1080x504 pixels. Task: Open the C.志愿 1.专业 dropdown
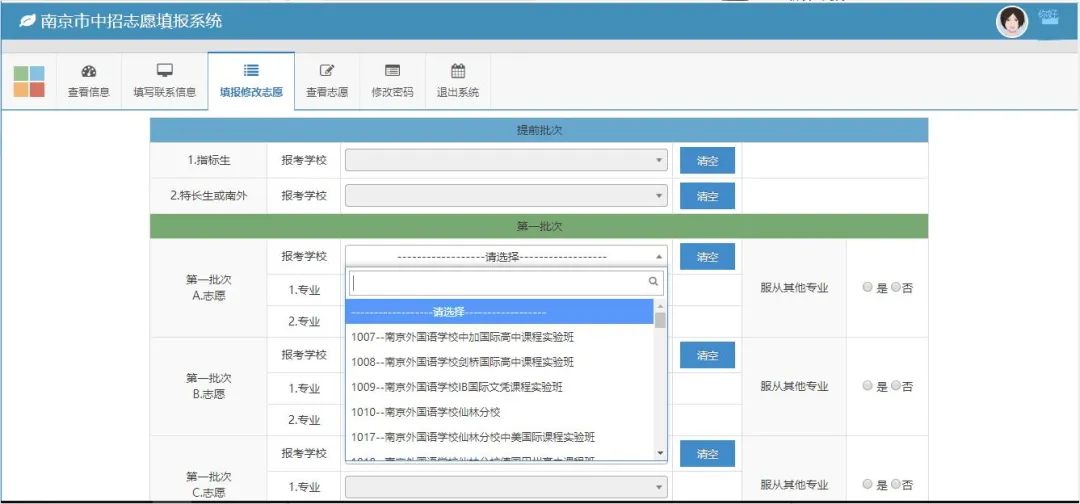coord(506,488)
